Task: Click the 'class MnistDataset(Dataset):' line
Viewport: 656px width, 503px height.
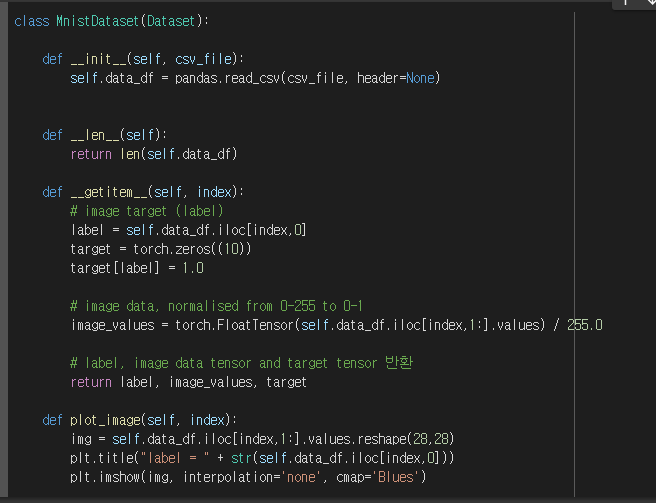Action: click(x=111, y=21)
